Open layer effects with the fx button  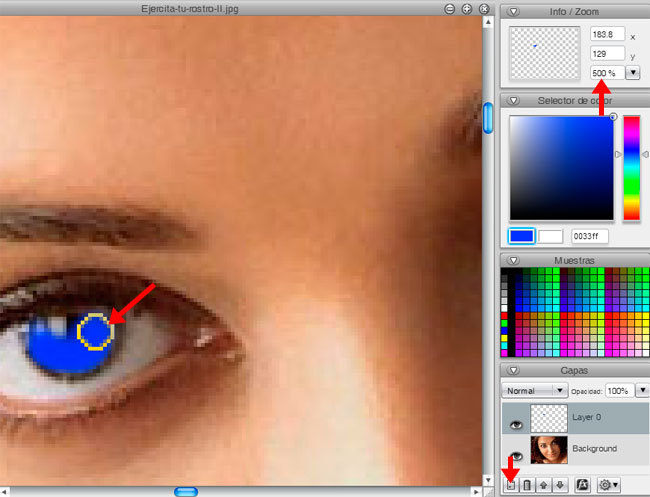[x=582, y=485]
